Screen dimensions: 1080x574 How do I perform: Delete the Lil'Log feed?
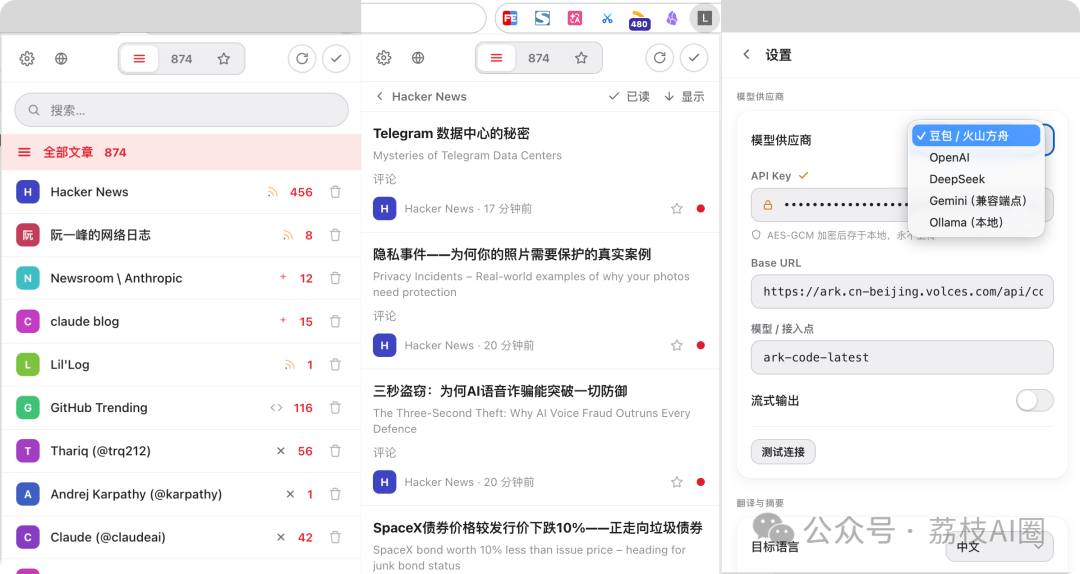pyautogui.click(x=335, y=365)
